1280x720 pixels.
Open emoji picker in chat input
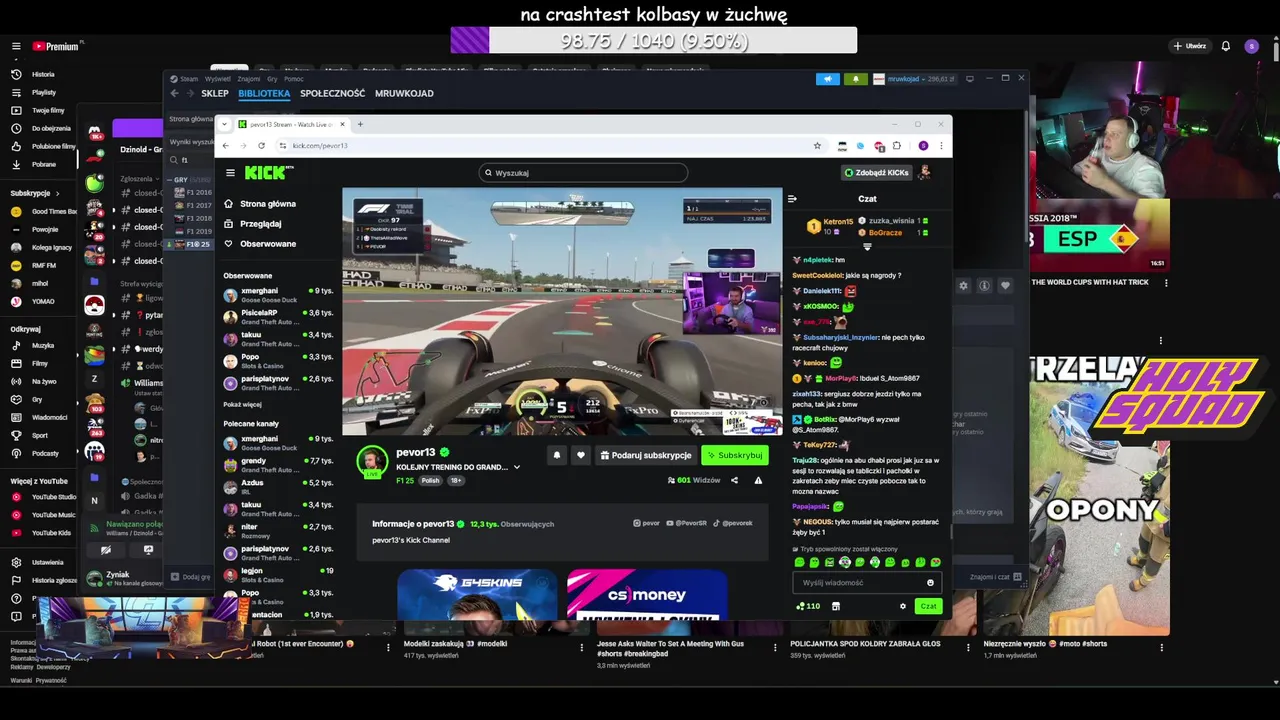[930, 583]
